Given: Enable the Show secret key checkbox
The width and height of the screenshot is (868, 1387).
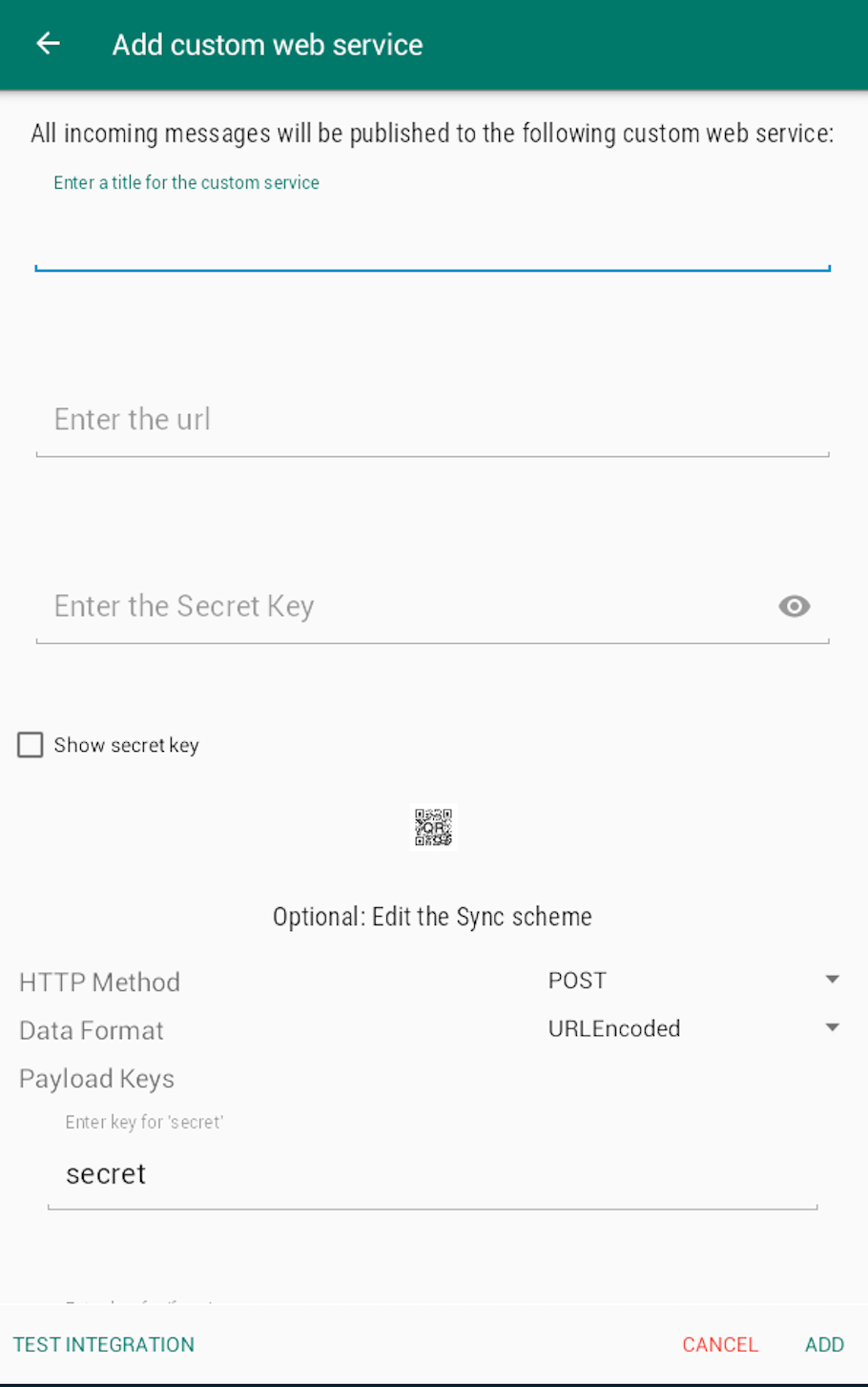Looking at the screenshot, I should [30, 745].
